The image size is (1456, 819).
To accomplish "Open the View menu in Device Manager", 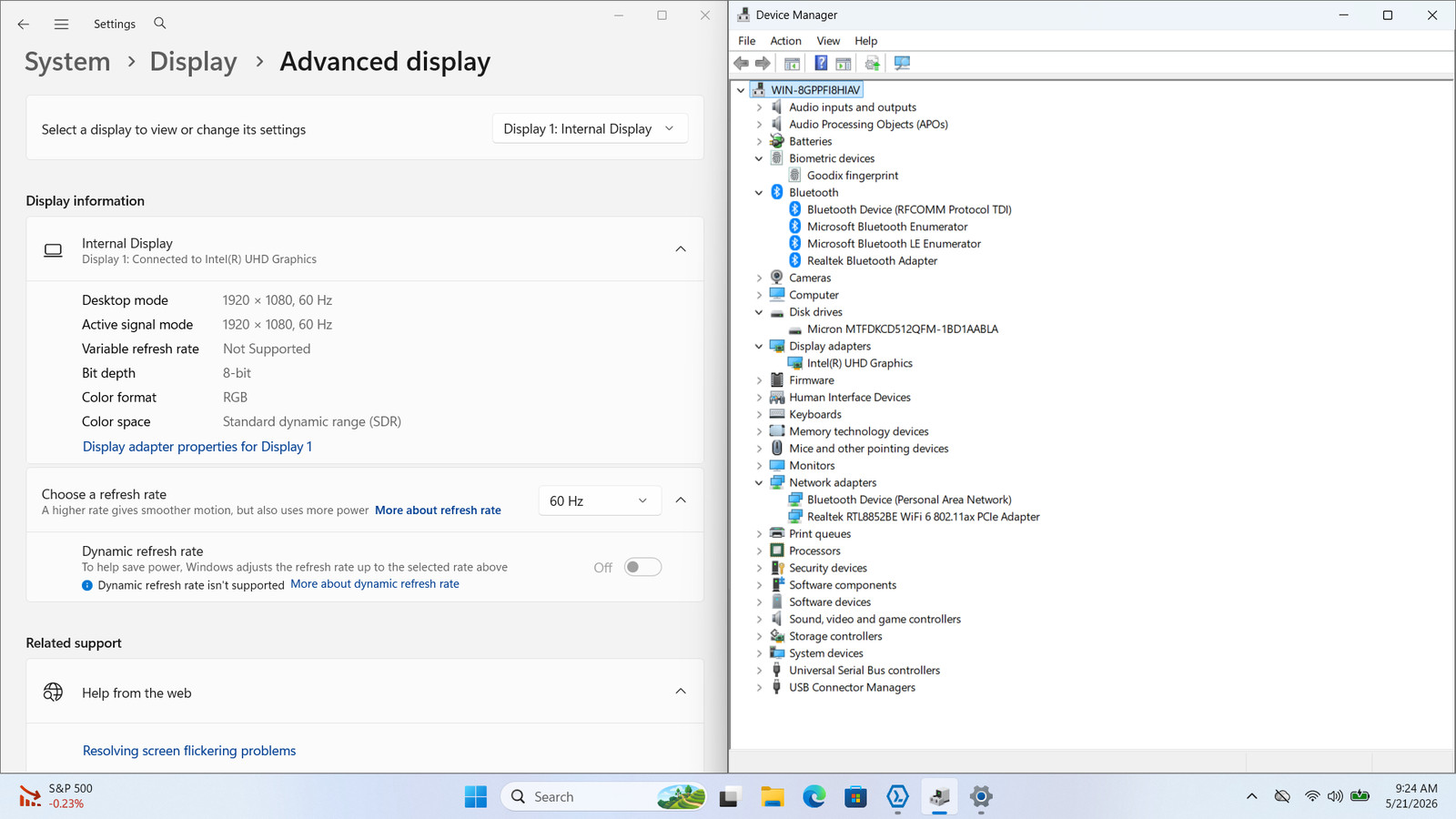I will [x=828, y=41].
